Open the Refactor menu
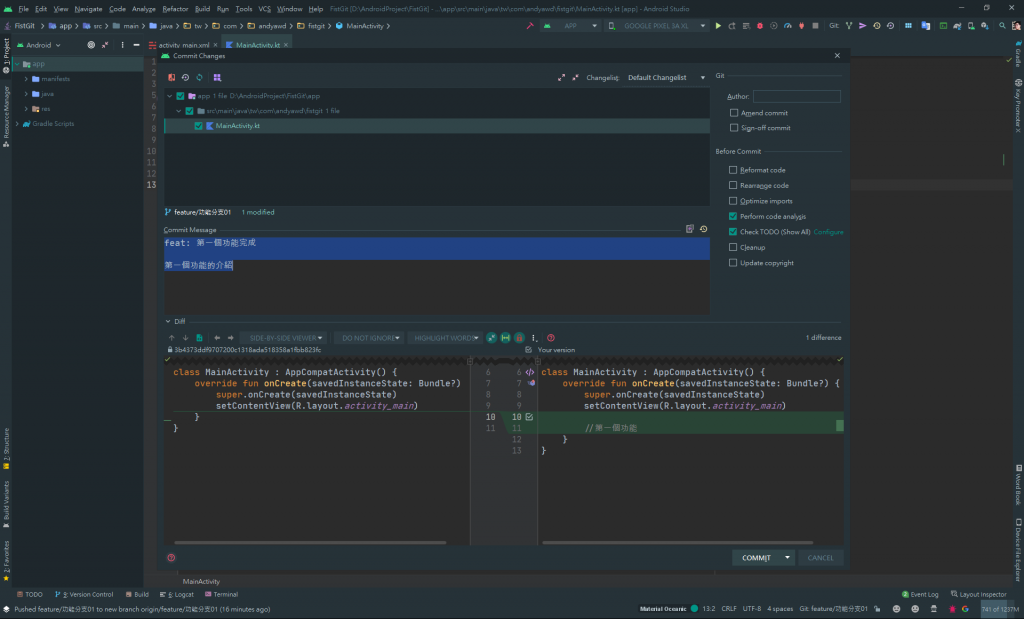 pos(175,8)
